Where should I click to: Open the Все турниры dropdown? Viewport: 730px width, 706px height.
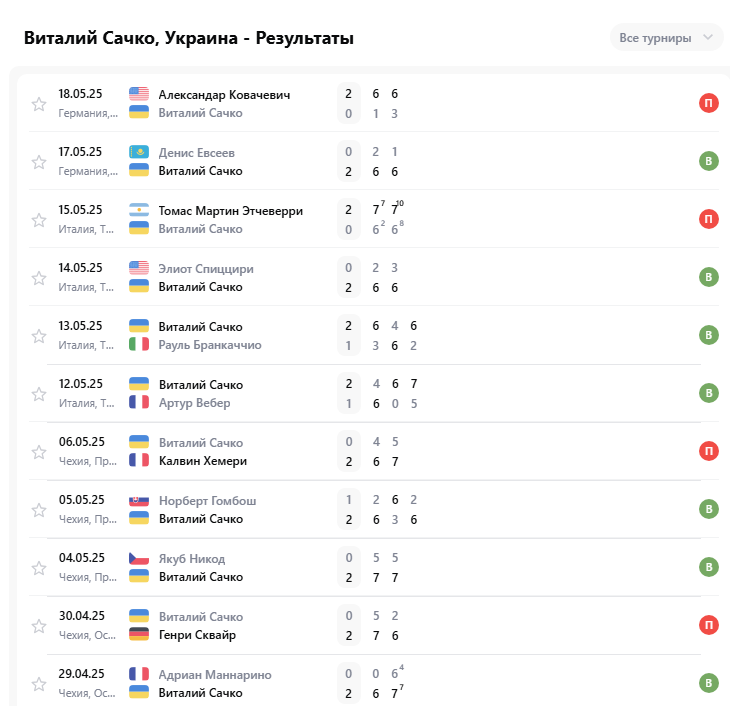click(666, 38)
